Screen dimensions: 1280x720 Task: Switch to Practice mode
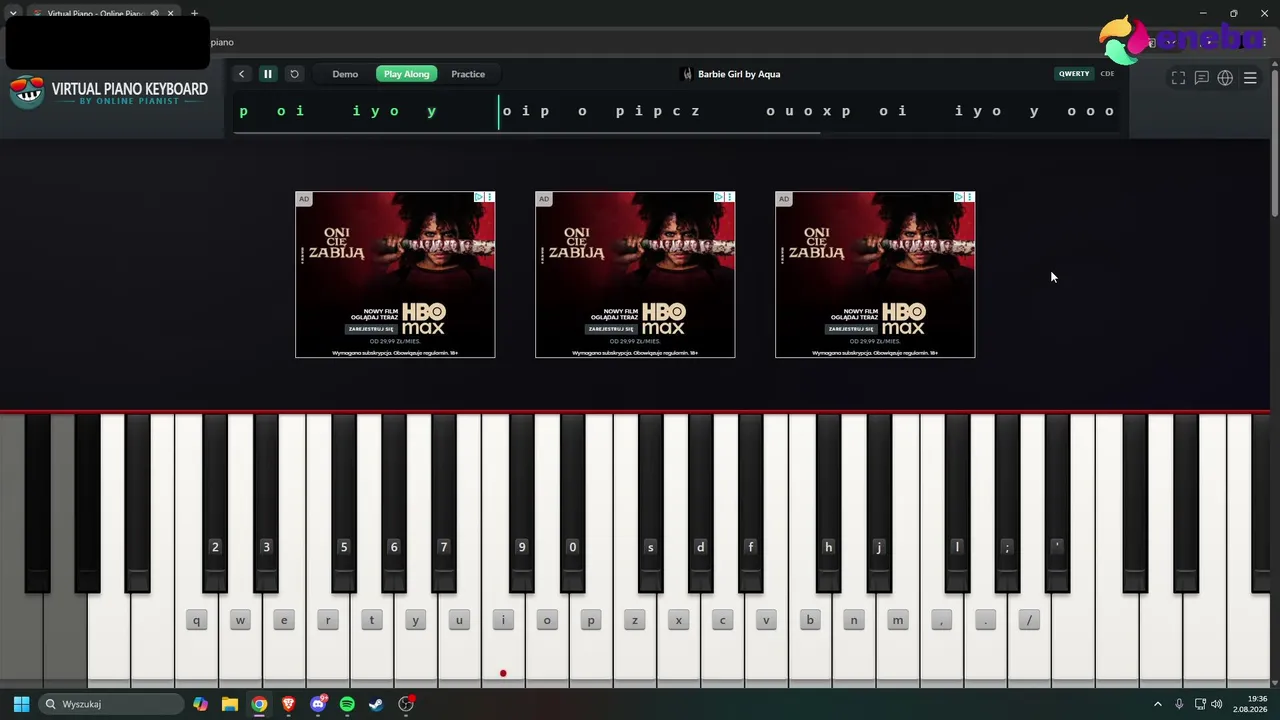[468, 74]
